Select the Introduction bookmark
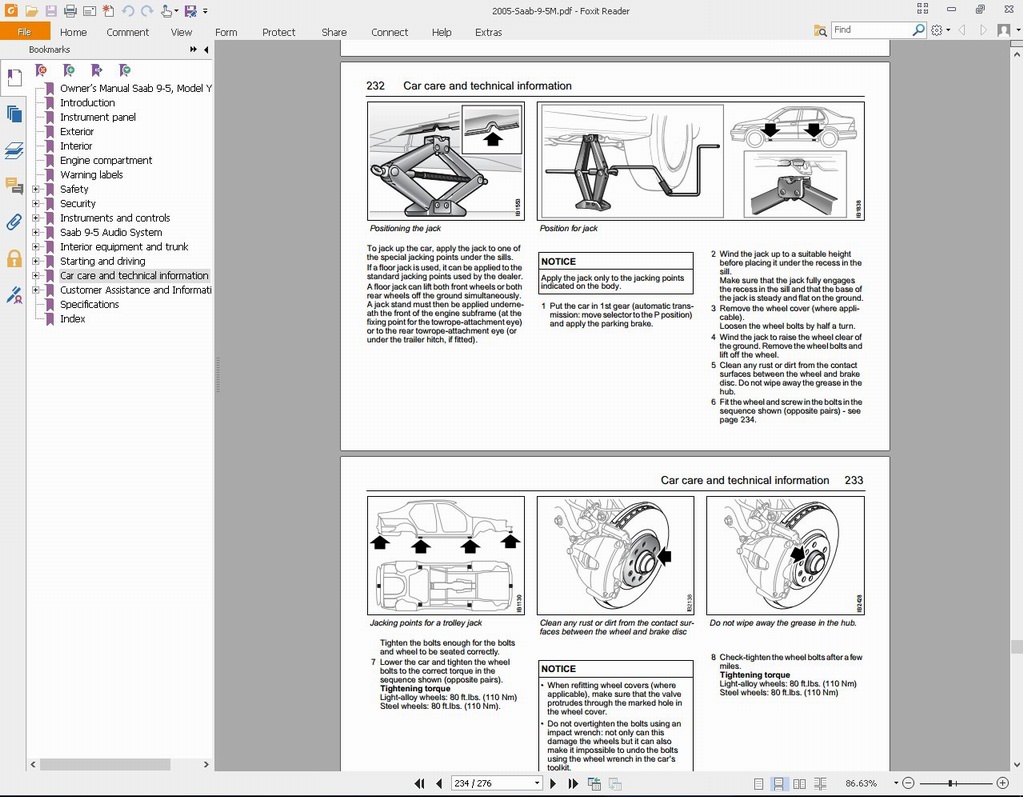The image size is (1023, 797). click(x=87, y=103)
